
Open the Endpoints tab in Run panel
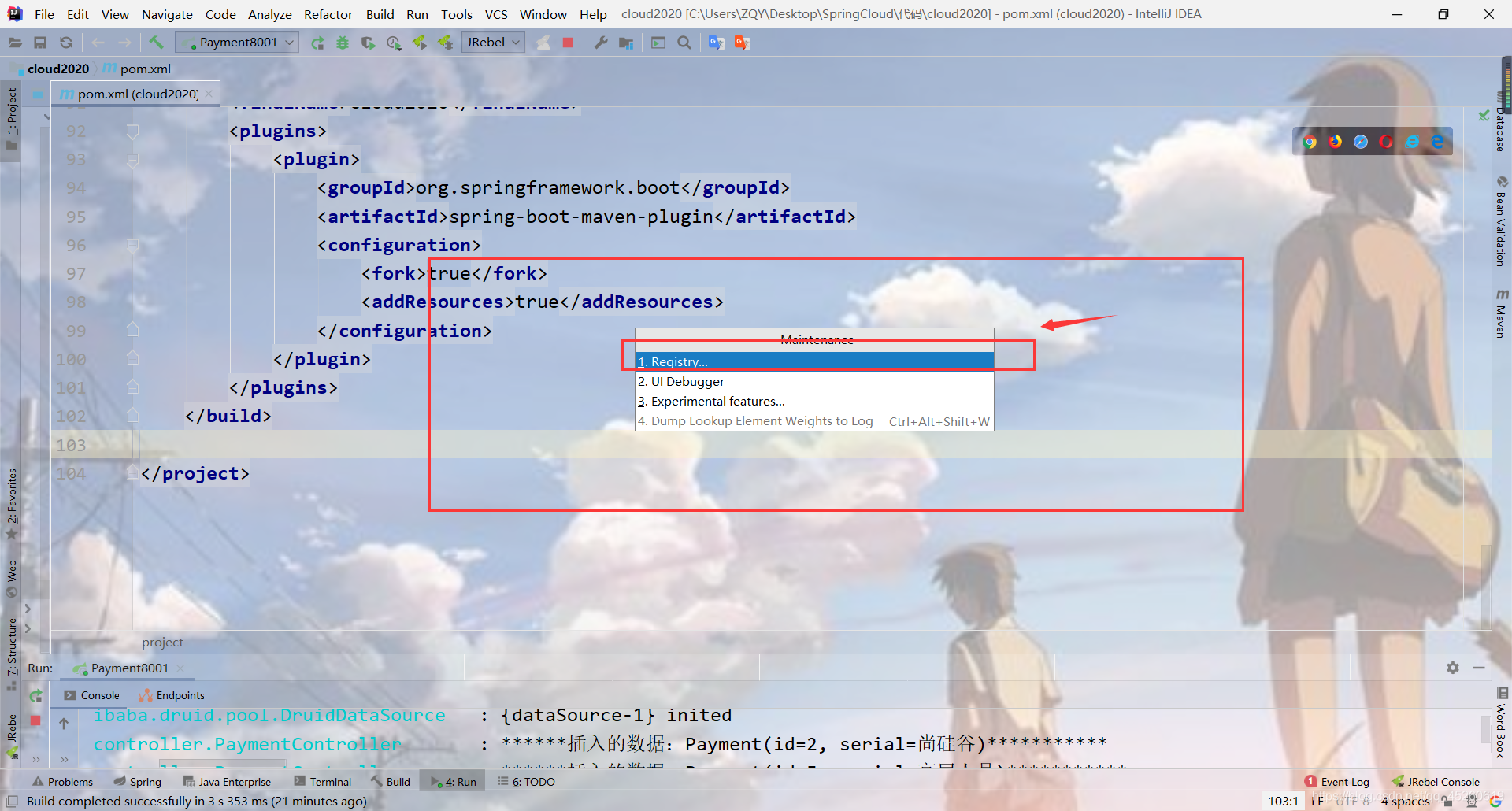(172, 695)
